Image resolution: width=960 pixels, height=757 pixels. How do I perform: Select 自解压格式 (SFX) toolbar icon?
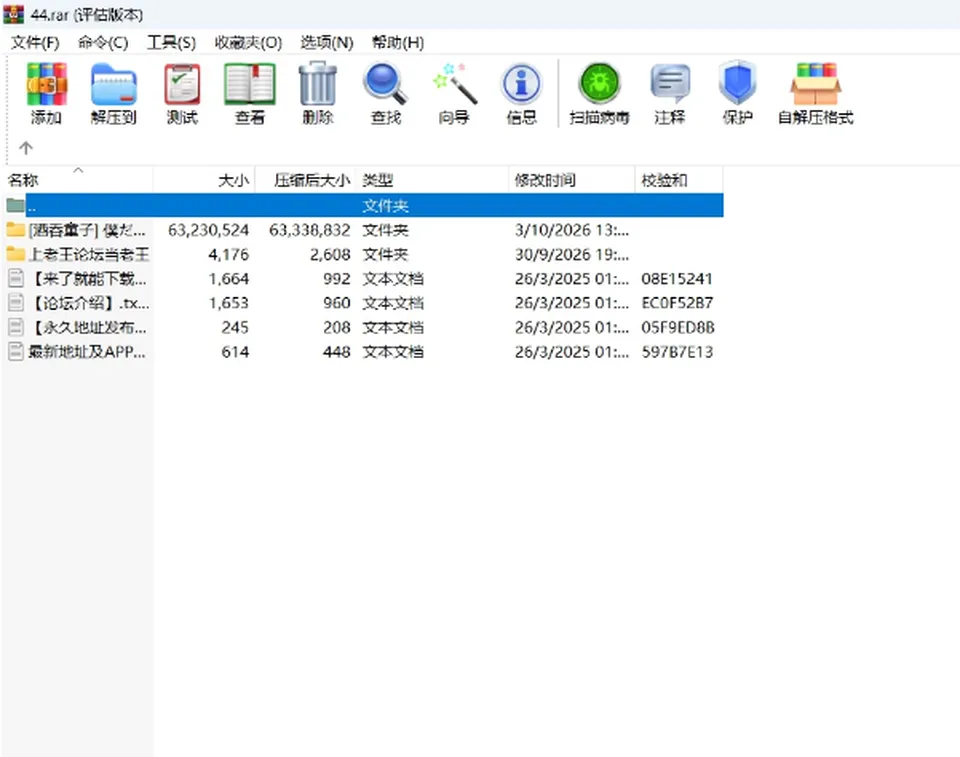click(815, 93)
